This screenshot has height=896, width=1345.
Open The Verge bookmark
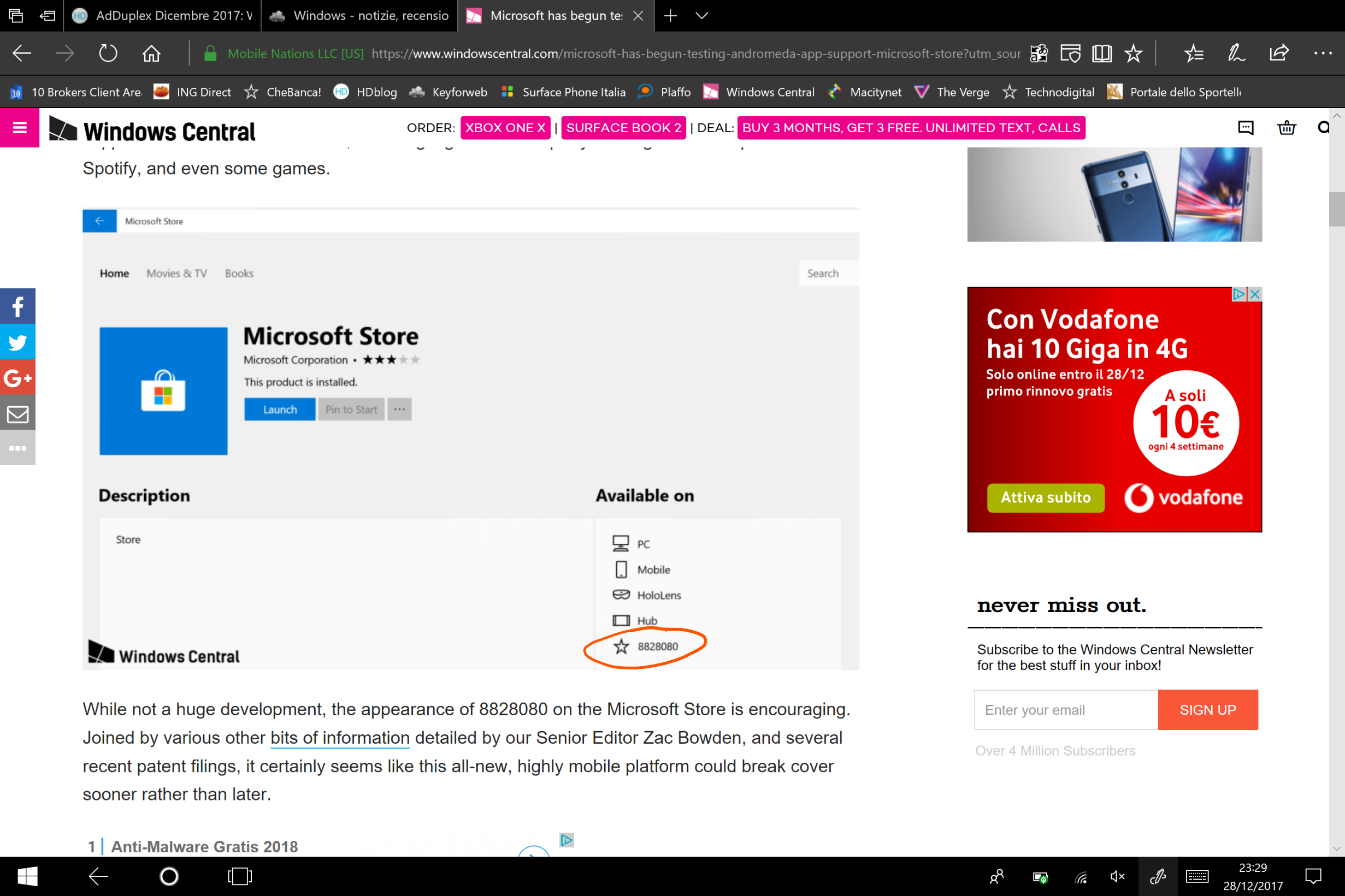click(x=952, y=92)
